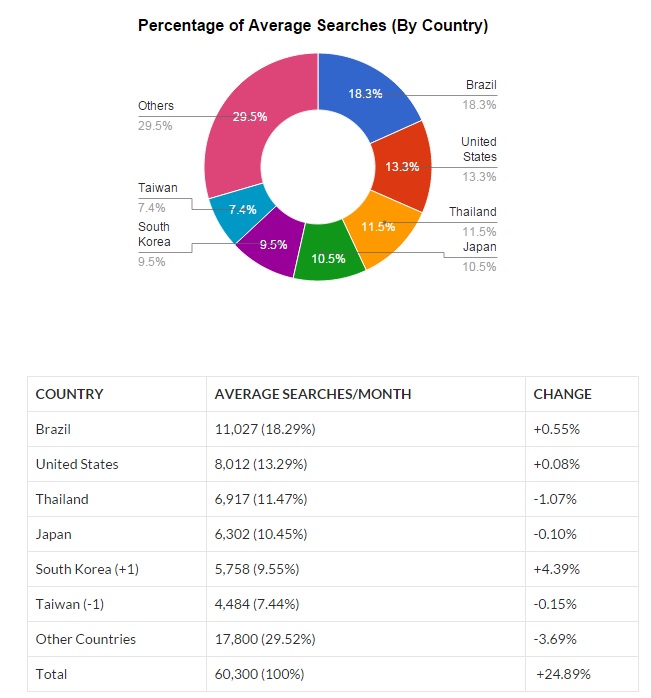Click the AVERAGE SEARCHES/MONTH column header
The image size is (651, 698).
tap(366, 394)
